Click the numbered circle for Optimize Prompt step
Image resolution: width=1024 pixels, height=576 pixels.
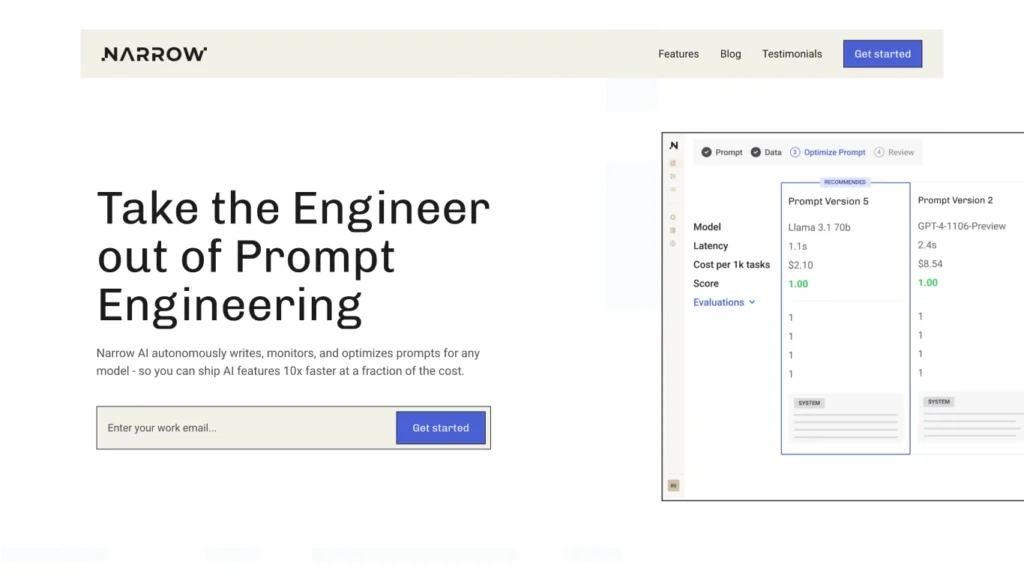[x=794, y=152]
